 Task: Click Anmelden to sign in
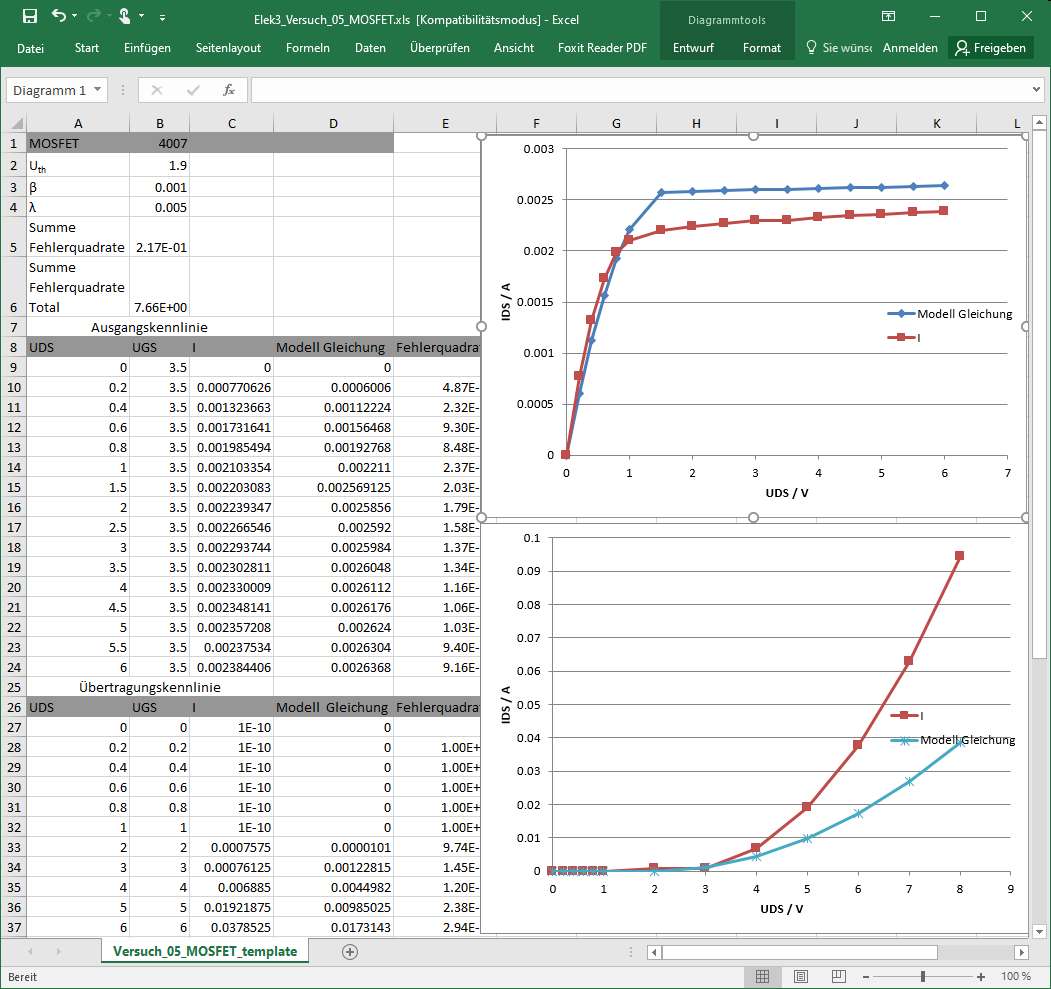(x=910, y=48)
